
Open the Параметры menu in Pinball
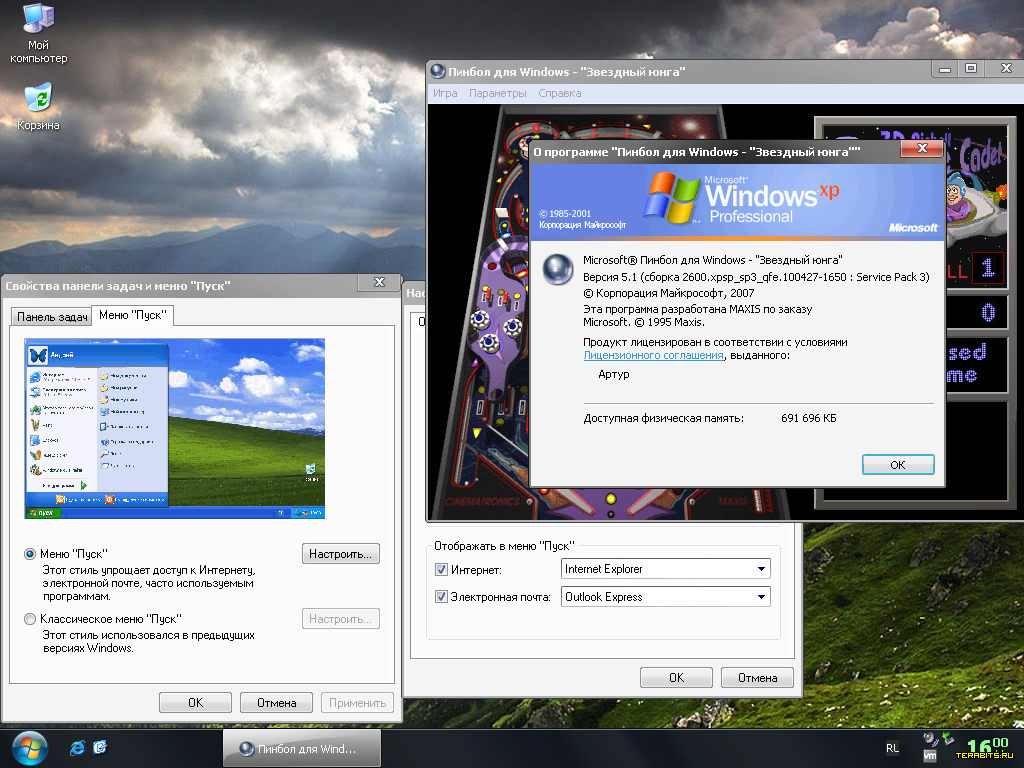[497, 93]
